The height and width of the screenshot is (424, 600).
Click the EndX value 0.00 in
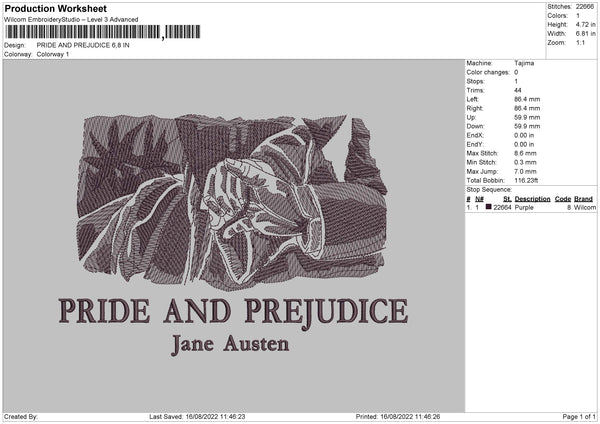[x=524, y=135]
